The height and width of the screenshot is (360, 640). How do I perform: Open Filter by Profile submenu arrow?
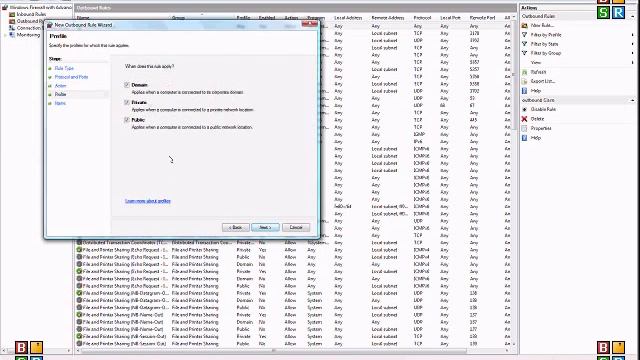[x=632, y=35]
